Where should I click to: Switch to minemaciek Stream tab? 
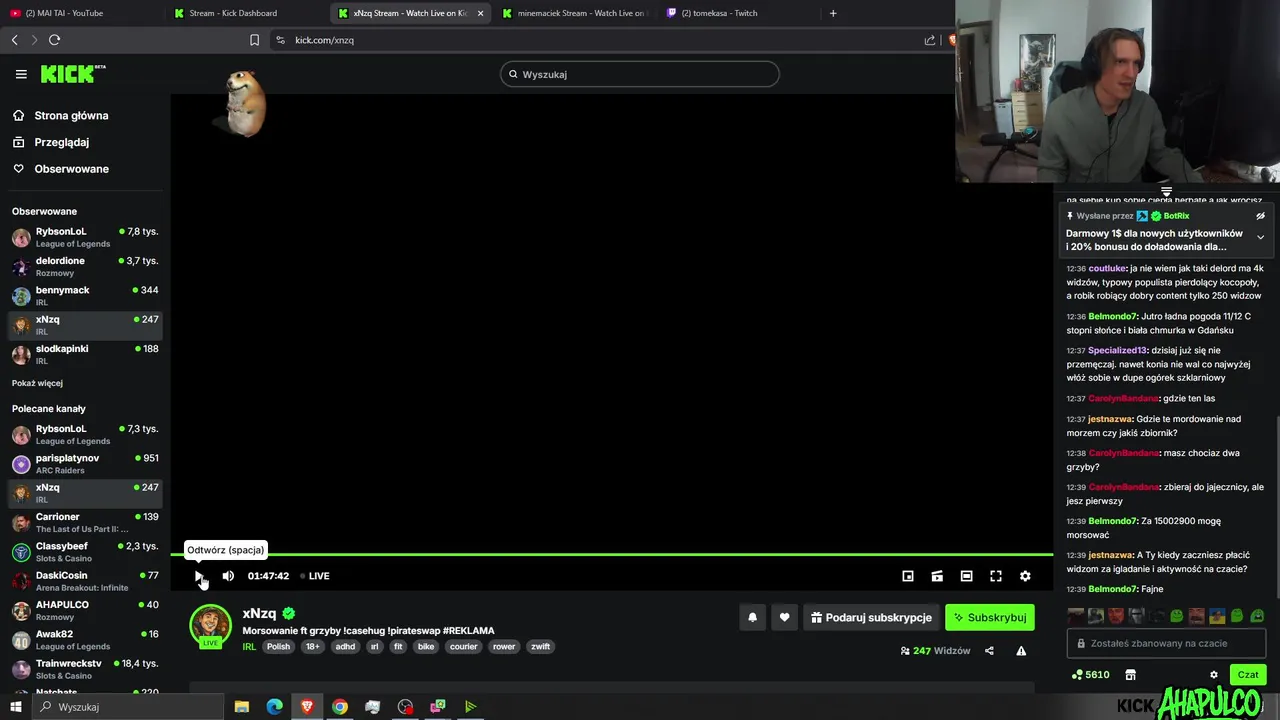tap(573, 13)
